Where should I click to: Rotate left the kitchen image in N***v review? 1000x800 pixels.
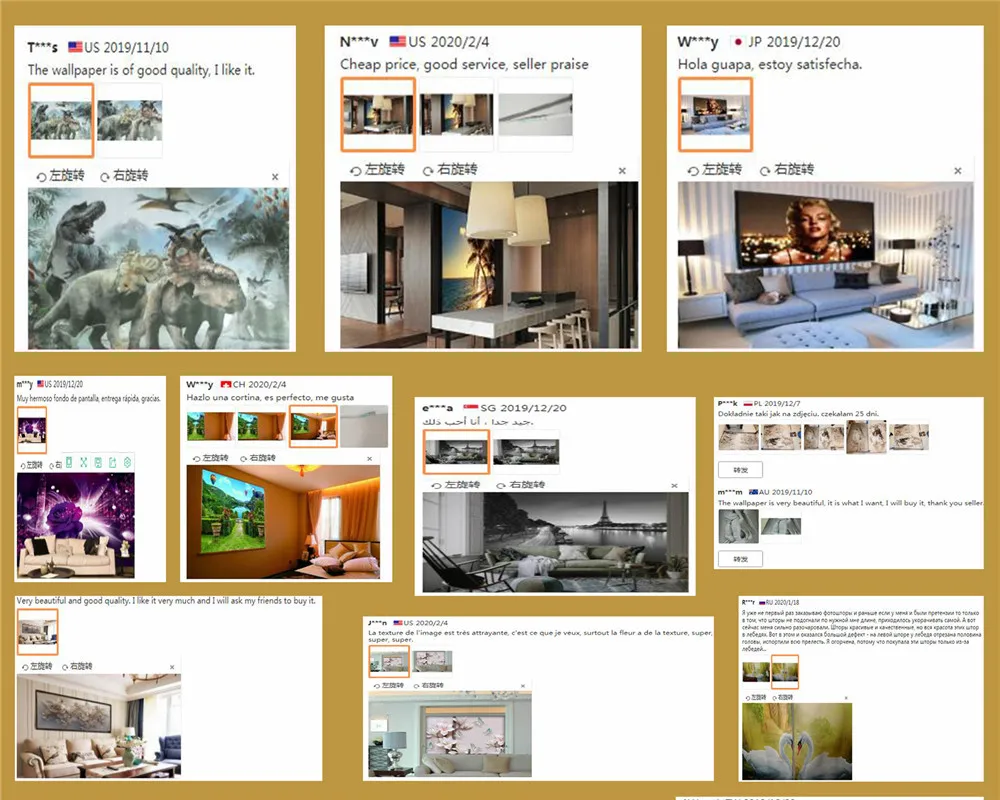click(x=377, y=170)
